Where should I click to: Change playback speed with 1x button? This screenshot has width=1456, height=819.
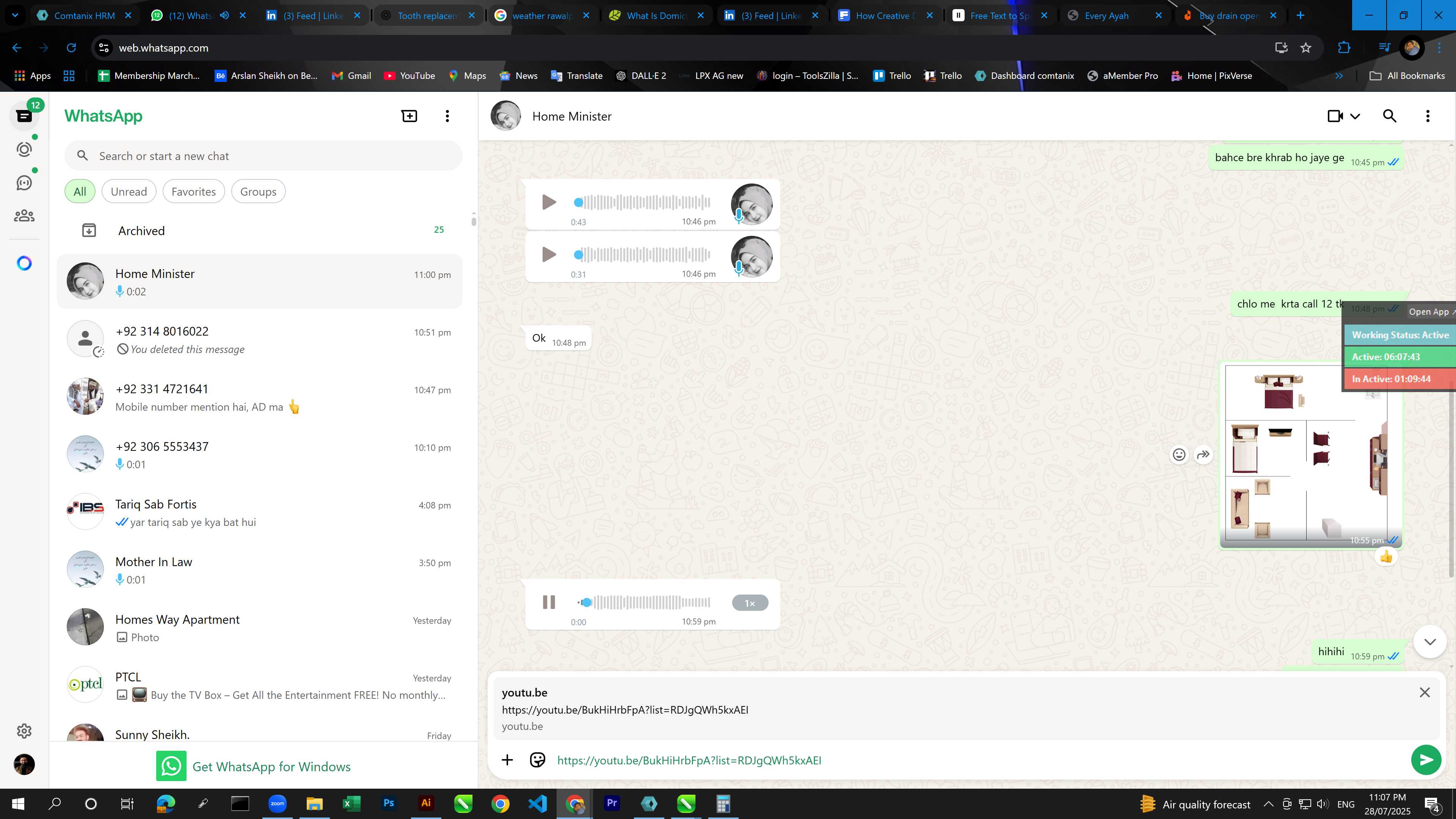point(750,603)
